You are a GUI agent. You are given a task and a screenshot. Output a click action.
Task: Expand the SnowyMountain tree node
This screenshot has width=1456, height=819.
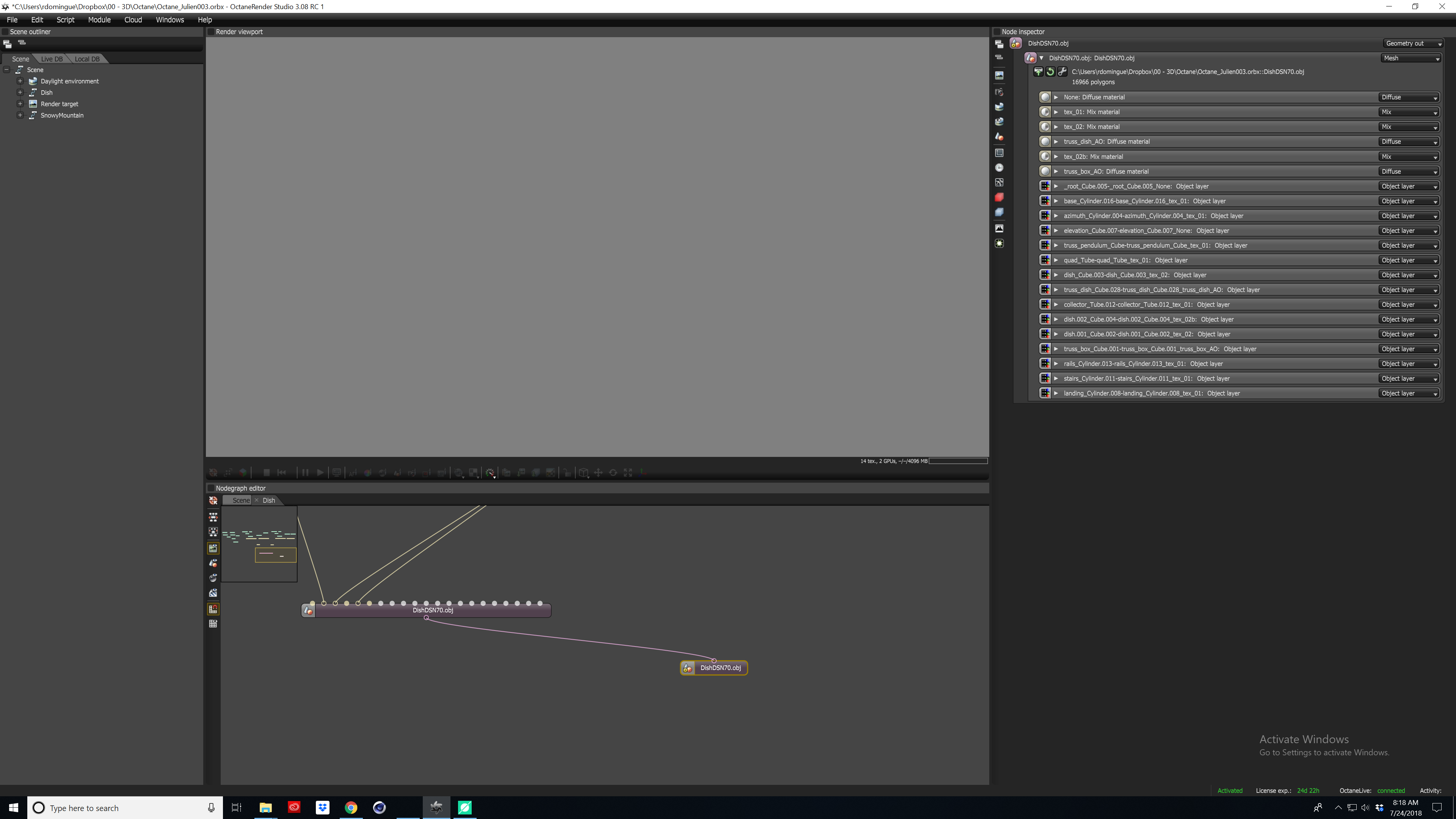pyautogui.click(x=20, y=115)
